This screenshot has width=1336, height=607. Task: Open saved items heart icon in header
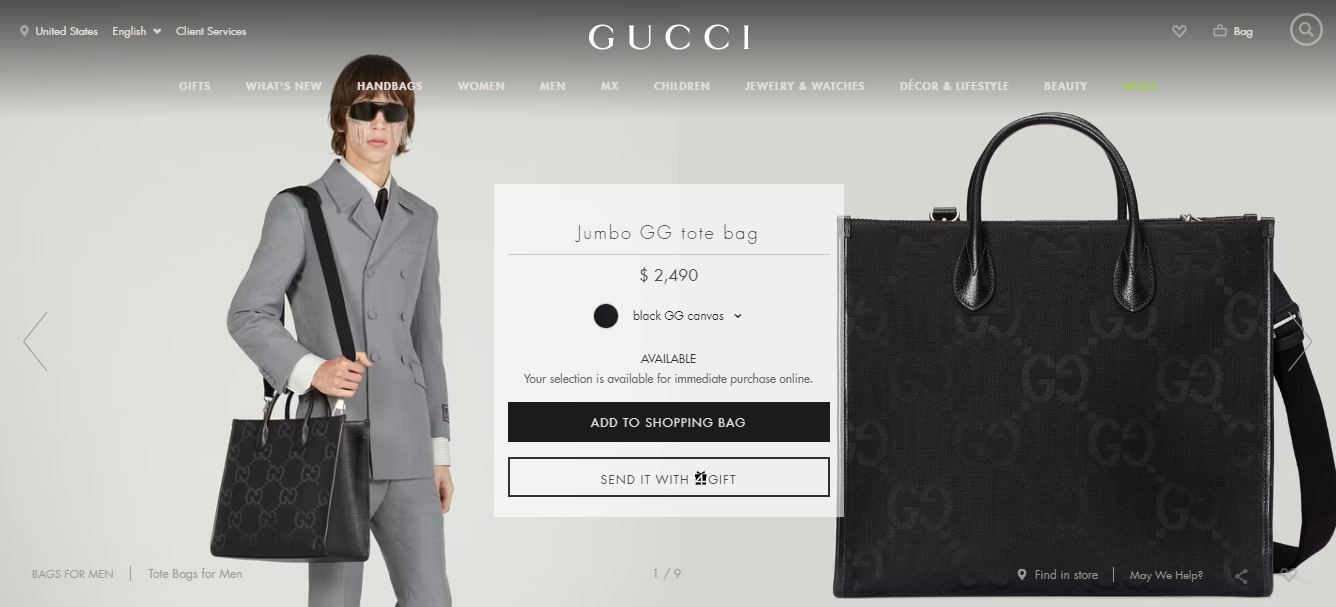click(x=1179, y=31)
